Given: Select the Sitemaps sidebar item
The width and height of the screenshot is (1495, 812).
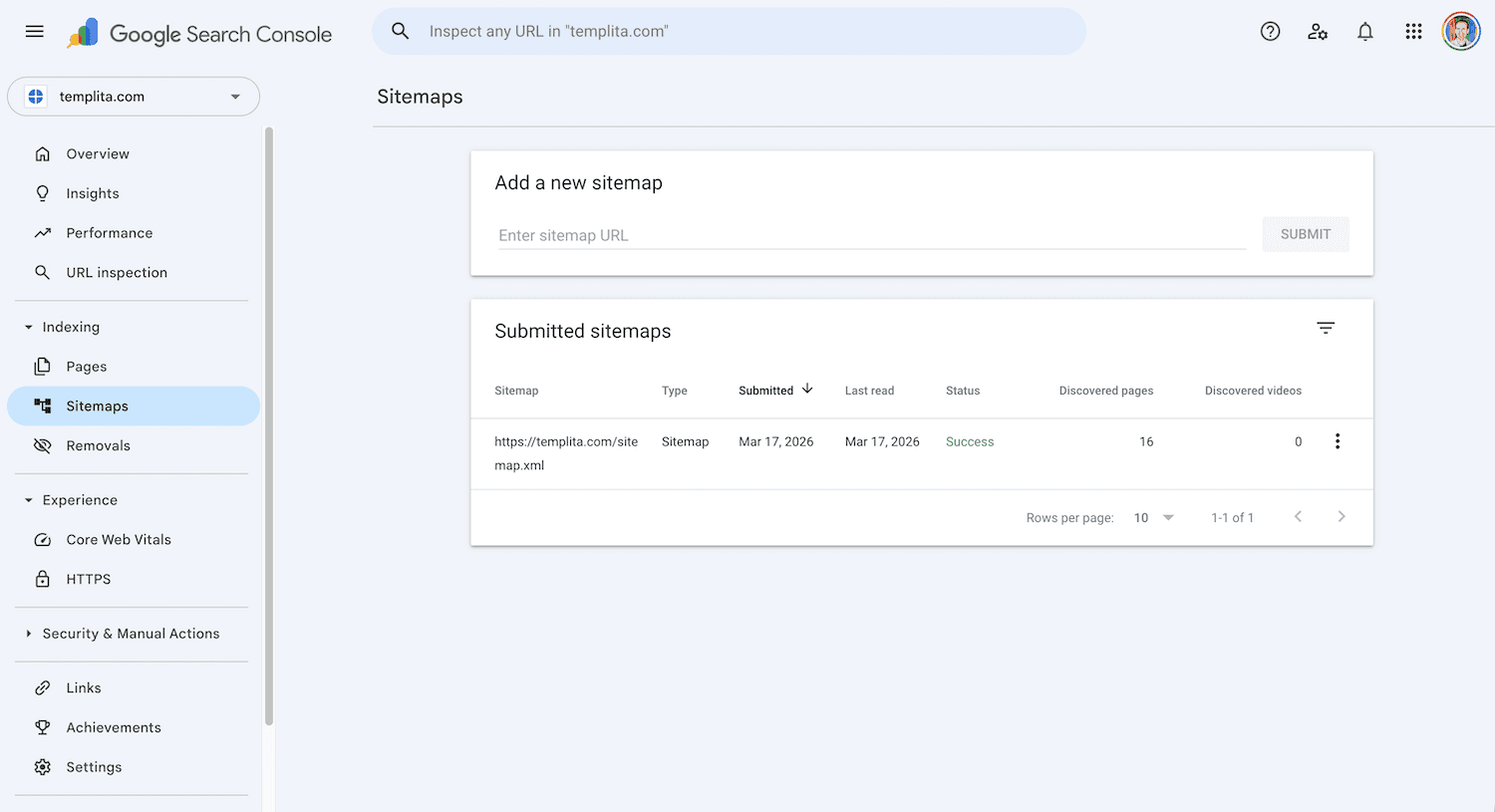Looking at the screenshot, I should (97, 406).
